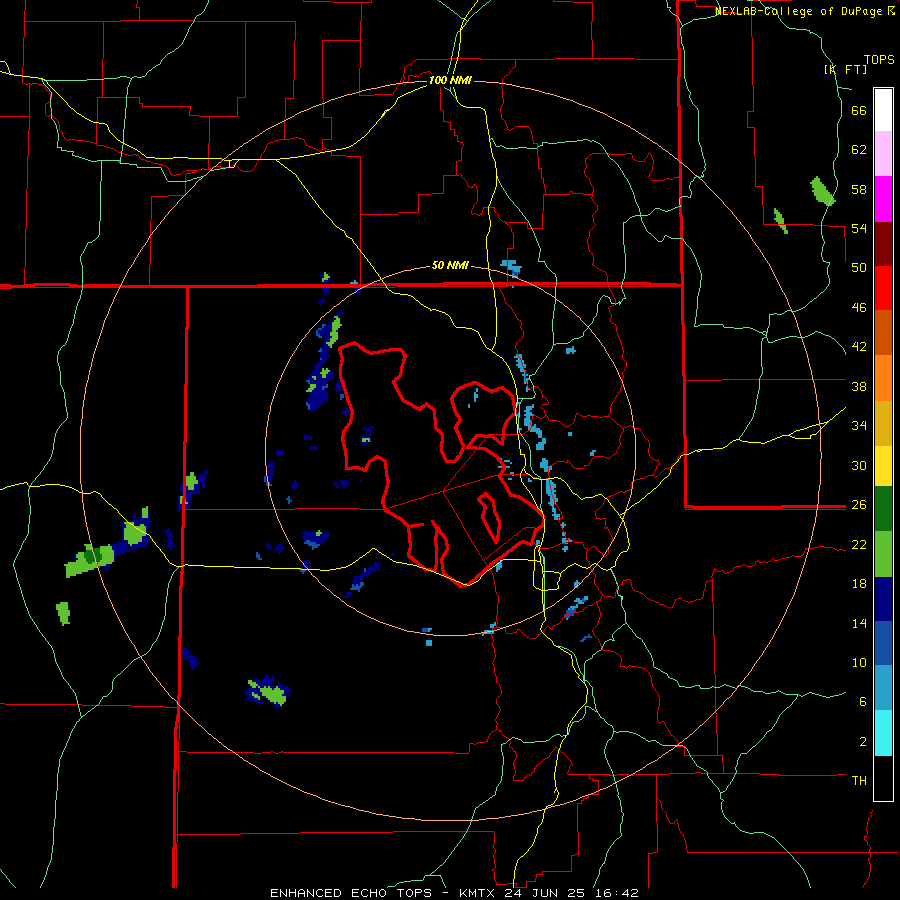Select the magenta legend color block
Screen dimensions: 900x900
point(883,199)
